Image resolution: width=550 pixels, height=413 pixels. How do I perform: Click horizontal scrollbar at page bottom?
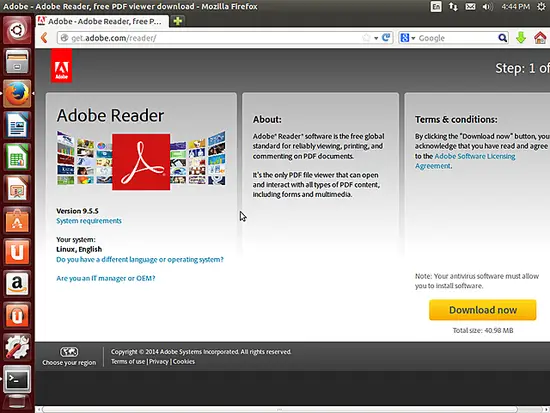point(280,409)
